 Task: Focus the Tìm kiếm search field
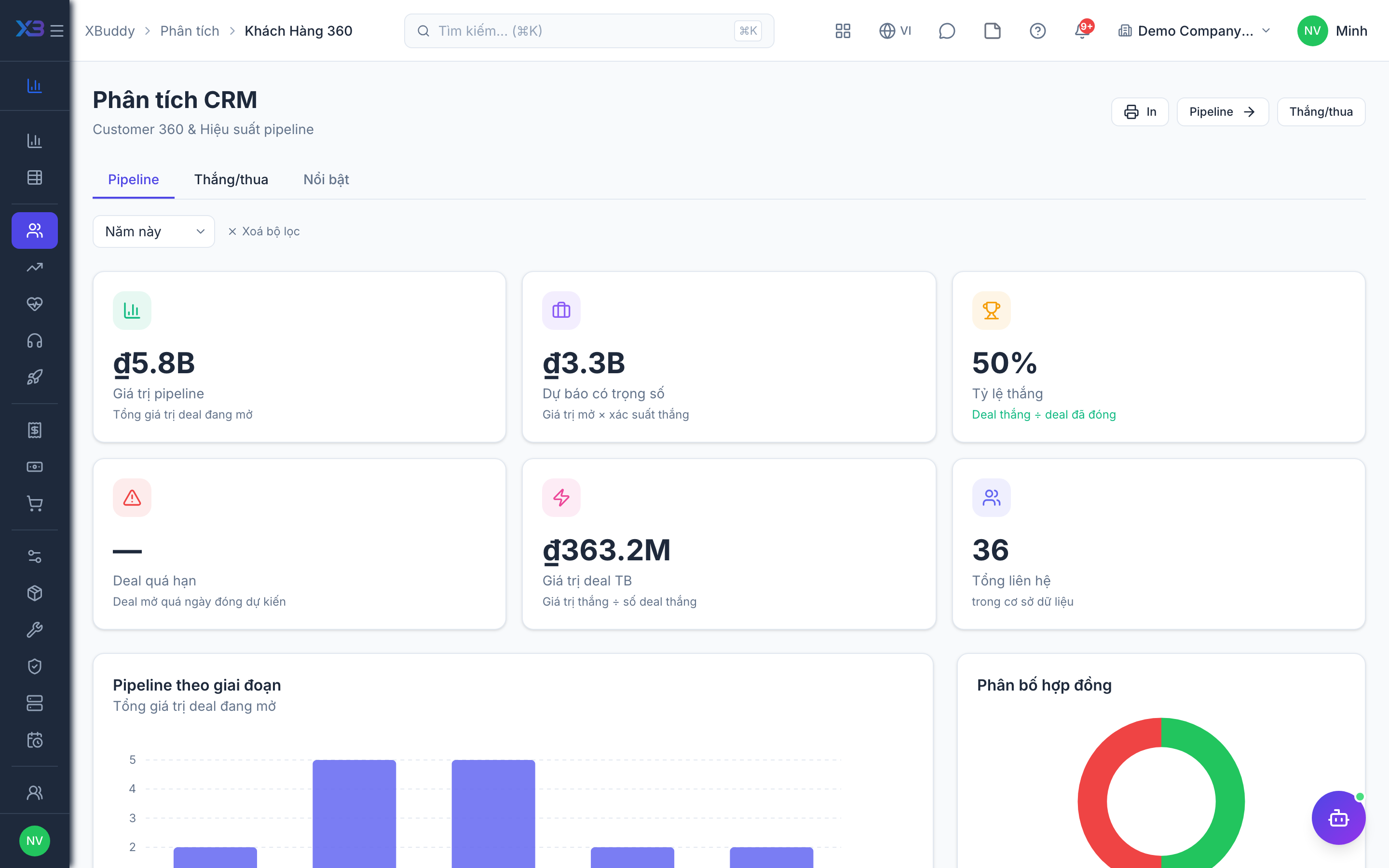589,31
